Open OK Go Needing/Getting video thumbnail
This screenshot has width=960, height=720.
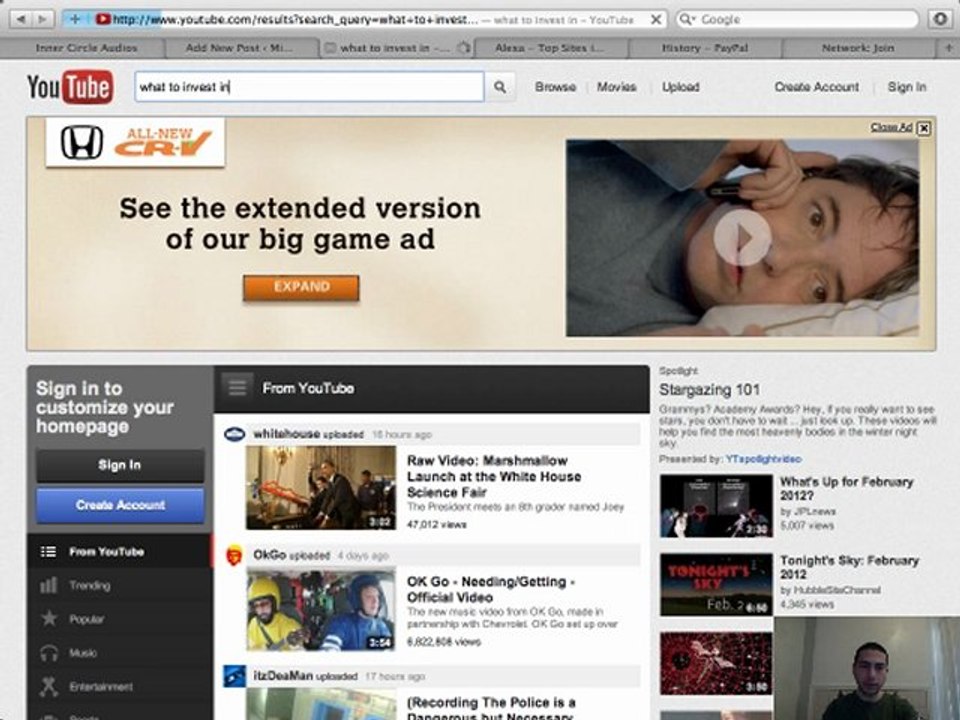point(321,610)
